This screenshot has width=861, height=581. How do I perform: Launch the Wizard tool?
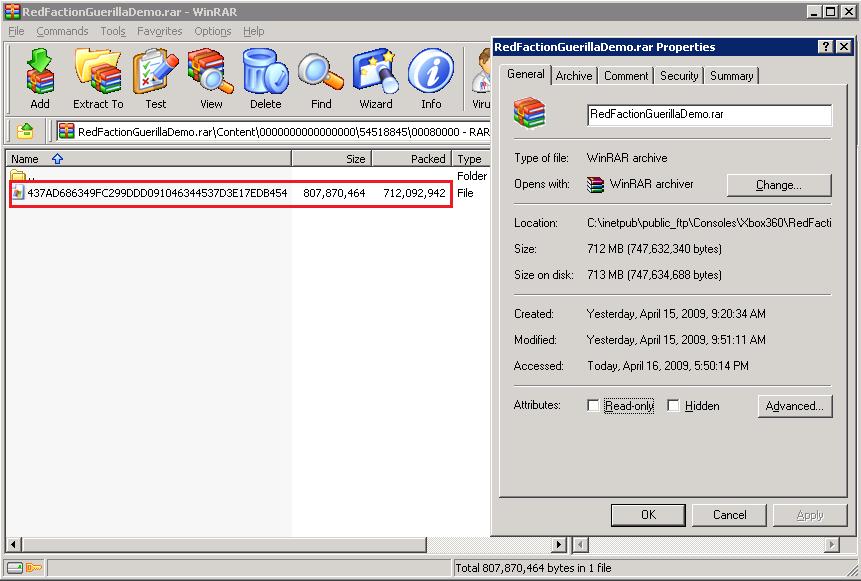(376, 78)
